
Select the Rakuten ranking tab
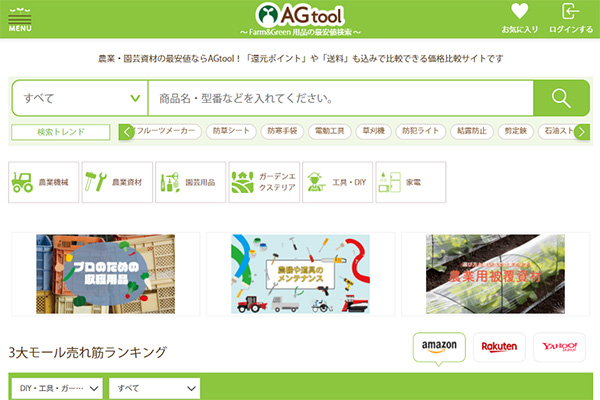[x=499, y=347]
